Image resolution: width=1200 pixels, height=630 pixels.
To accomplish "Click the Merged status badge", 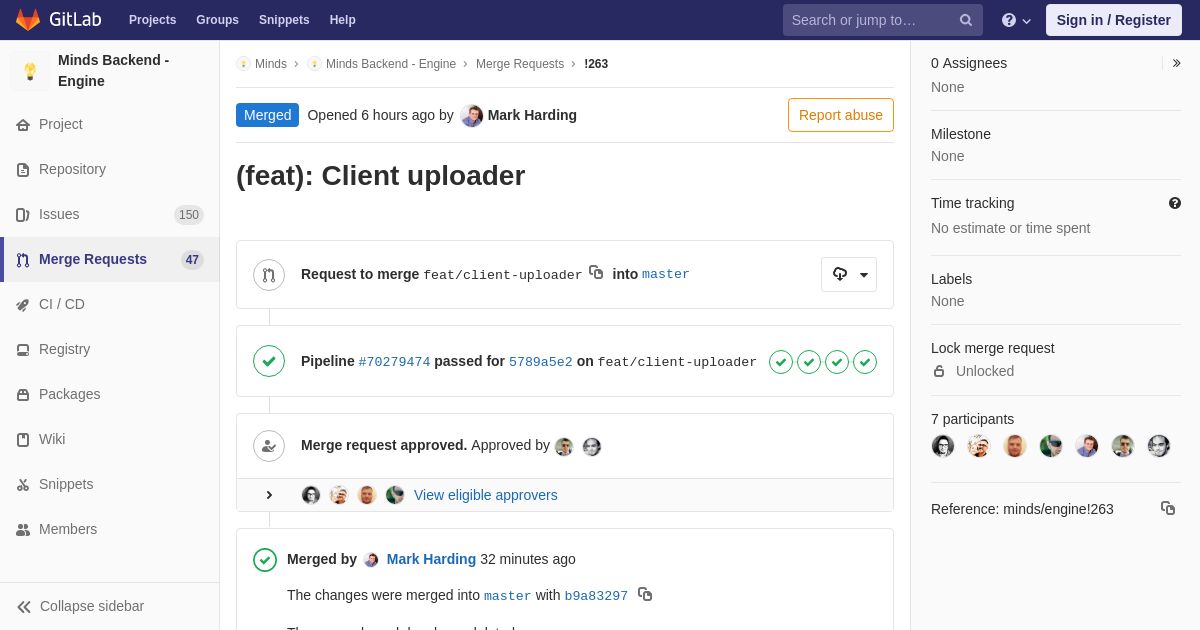I will pyautogui.click(x=267, y=115).
